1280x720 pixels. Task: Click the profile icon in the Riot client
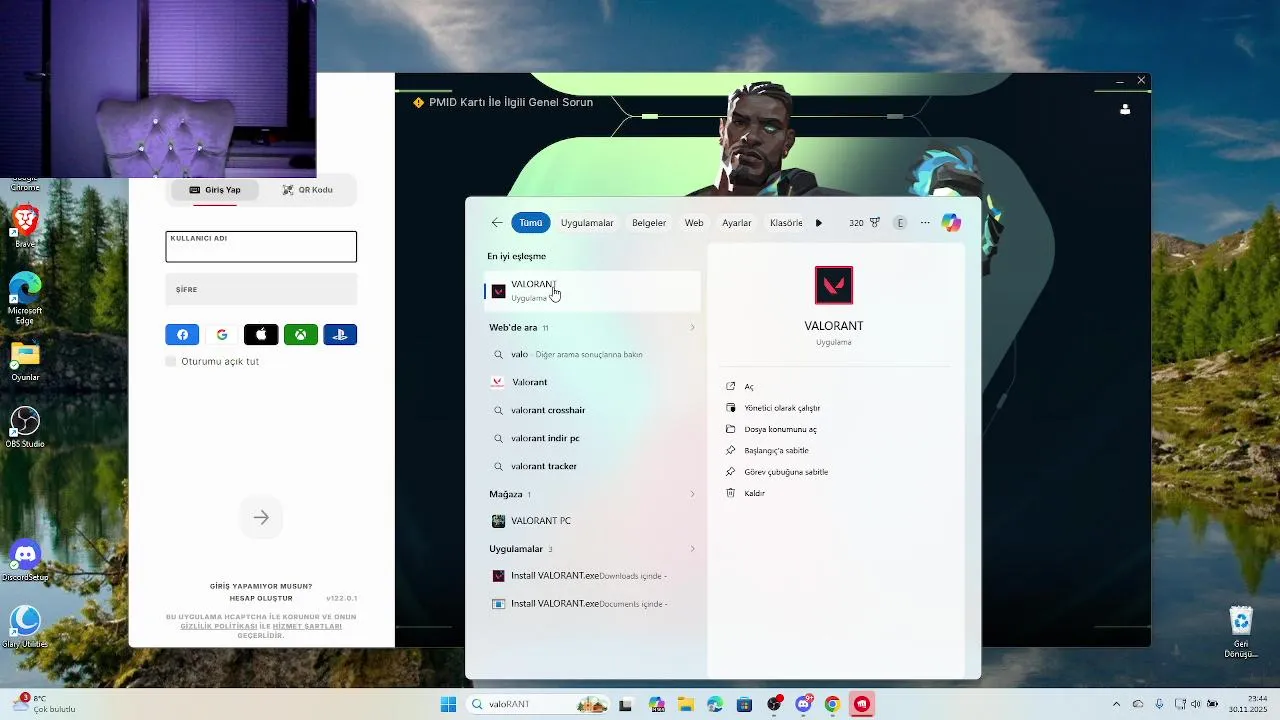point(1126,110)
